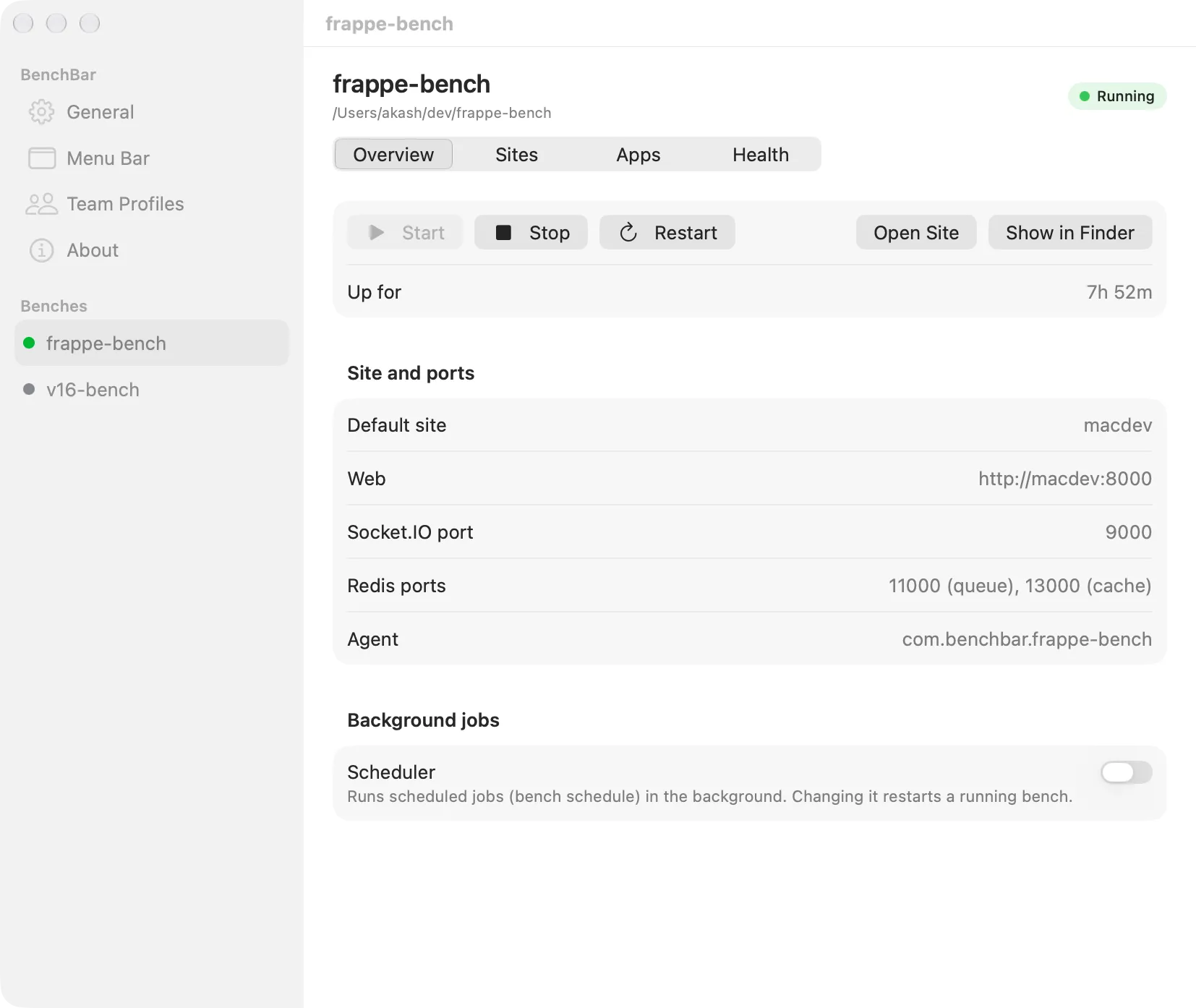Viewport: 1196px width, 1008px height.
Task: Click the Stop square icon
Action: [503, 232]
